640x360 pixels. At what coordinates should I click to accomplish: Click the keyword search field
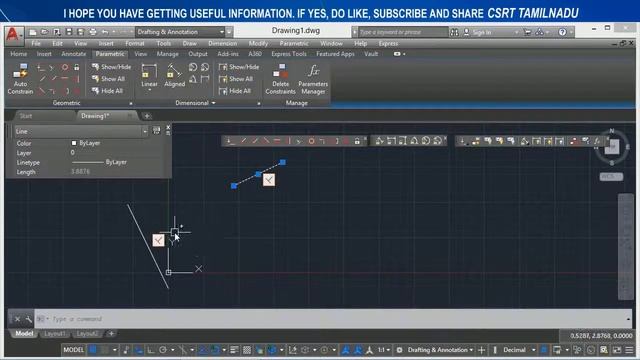point(402,32)
